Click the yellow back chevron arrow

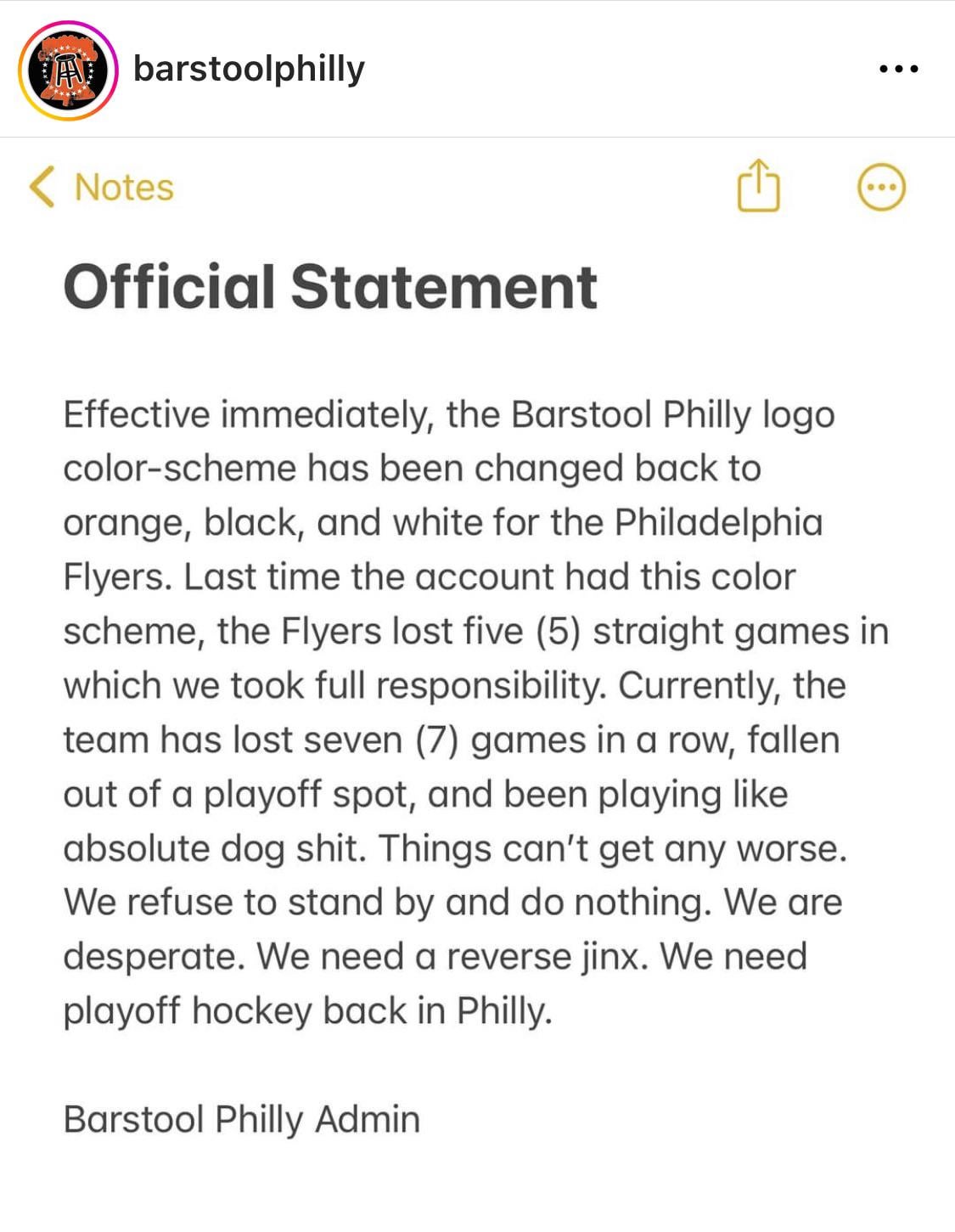click(x=42, y=187)
